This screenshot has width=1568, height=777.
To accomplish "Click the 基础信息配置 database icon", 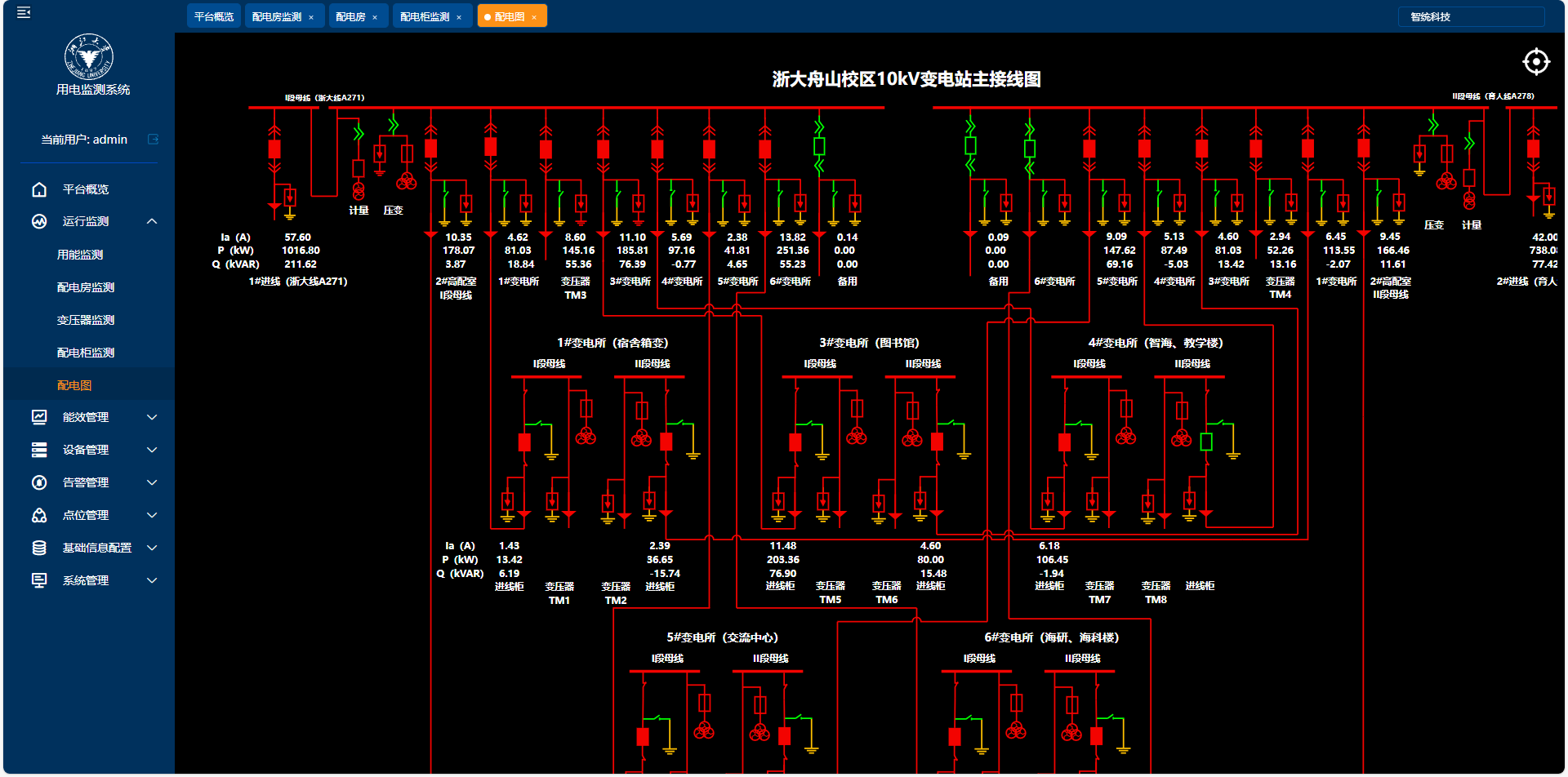I will [39, 548].
